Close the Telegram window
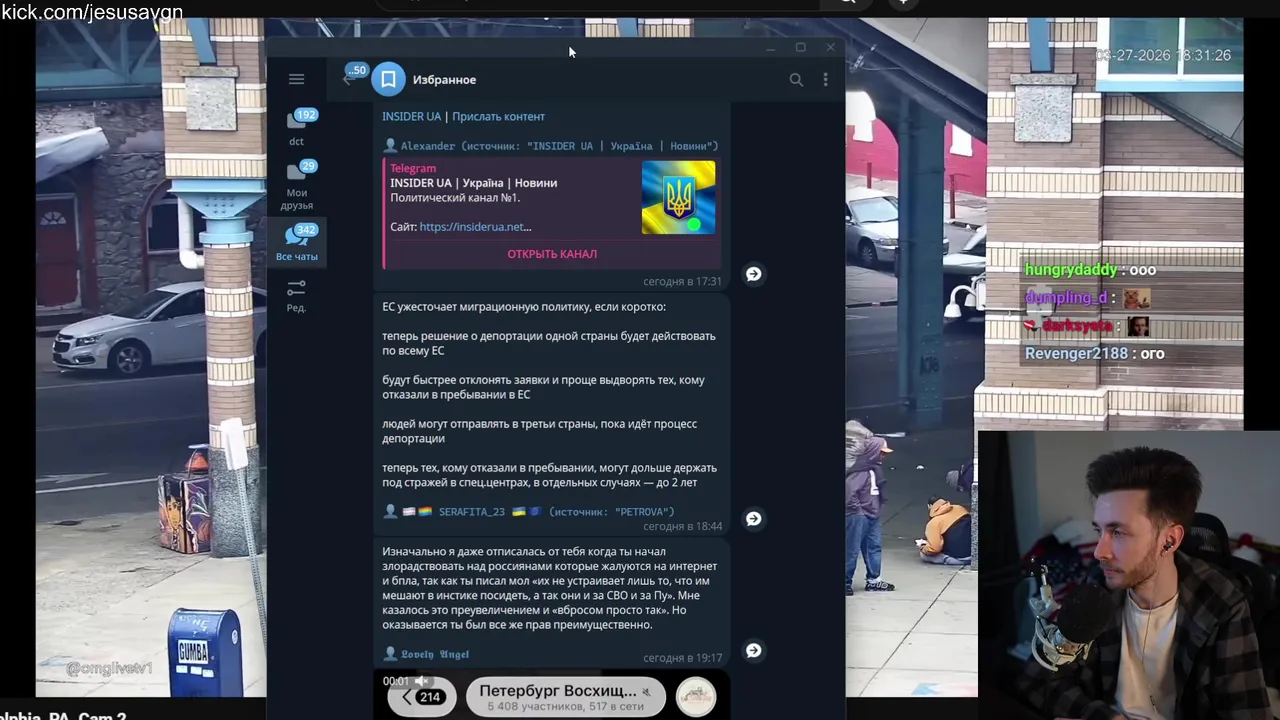 pyautogui.click(x=830, y=48)
